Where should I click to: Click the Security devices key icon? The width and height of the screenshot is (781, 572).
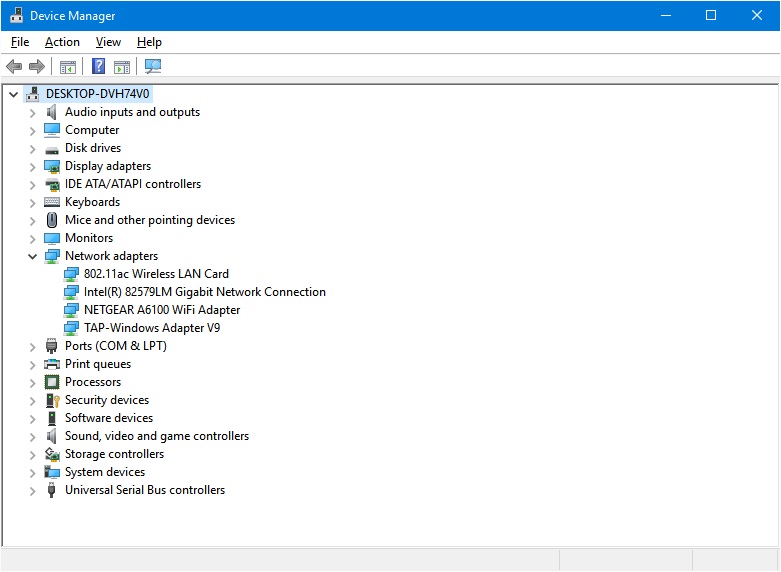[52, 400]
